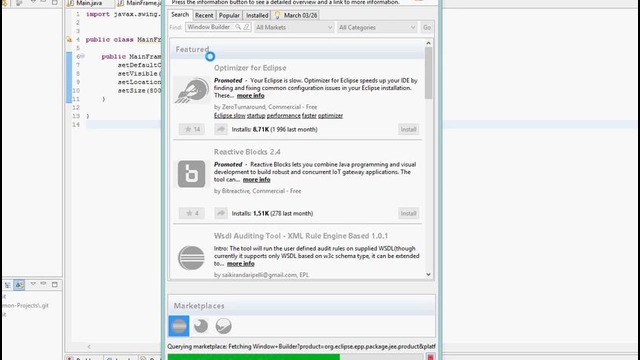Switch to the Search tab
Viewport: 640px width, 360px height.
tap(180, 15)
